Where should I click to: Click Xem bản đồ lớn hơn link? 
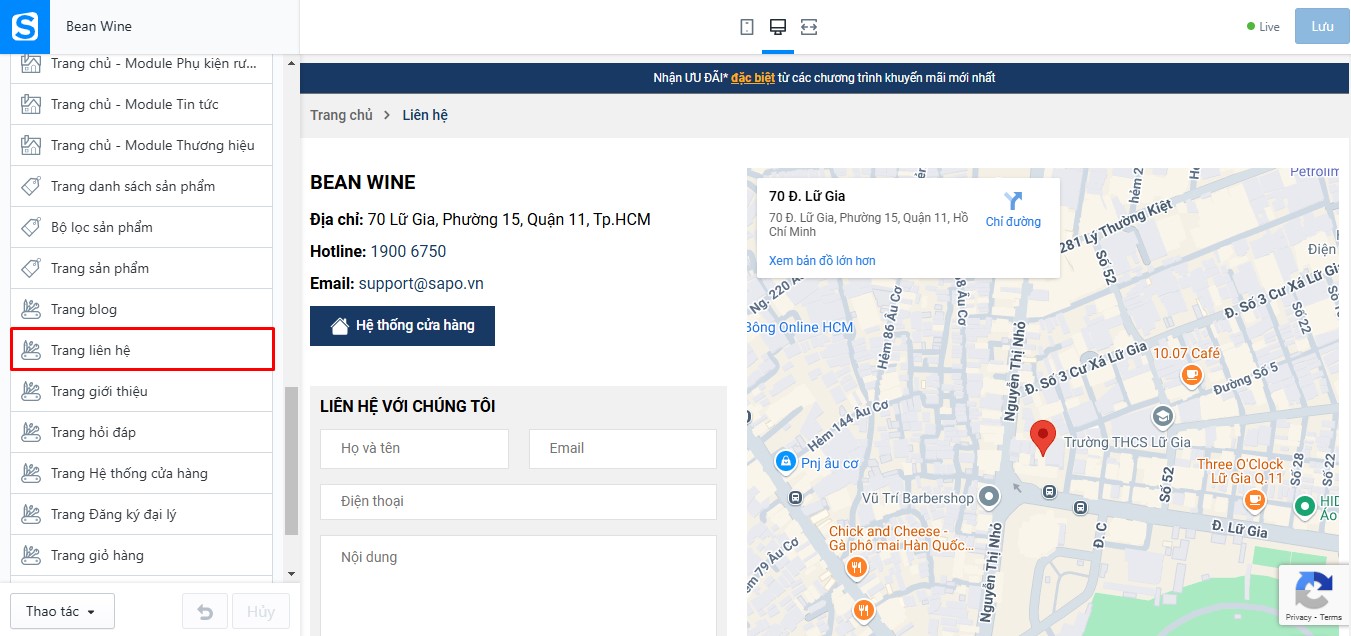(822, 261)
